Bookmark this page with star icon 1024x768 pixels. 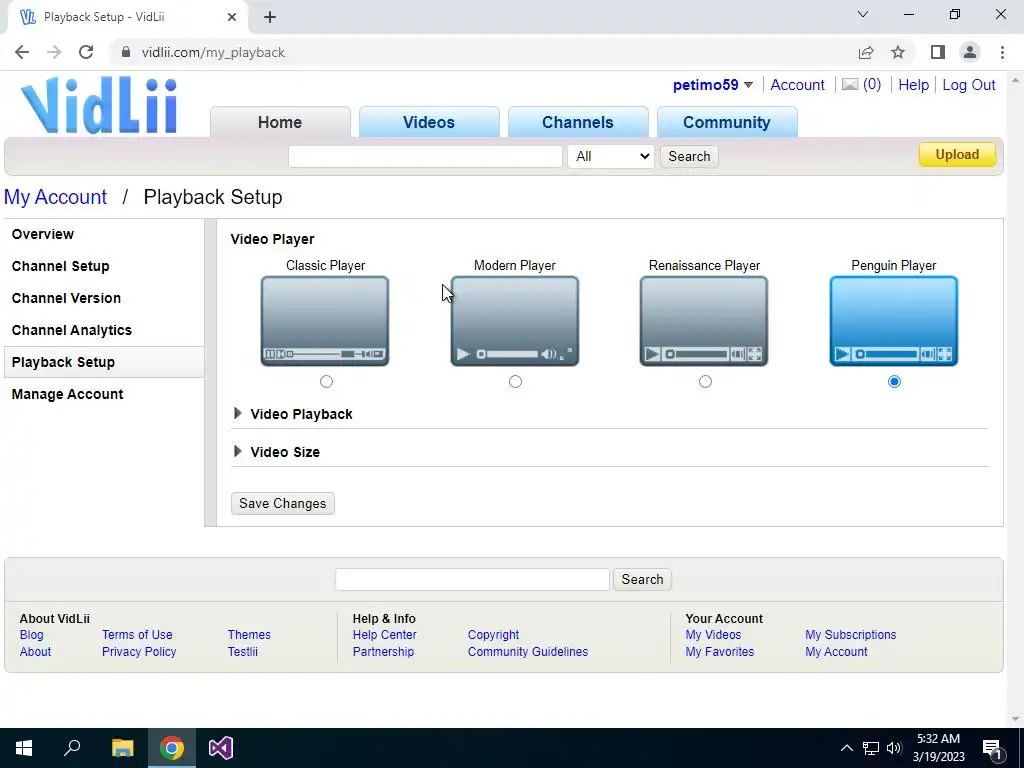(898, 52)
